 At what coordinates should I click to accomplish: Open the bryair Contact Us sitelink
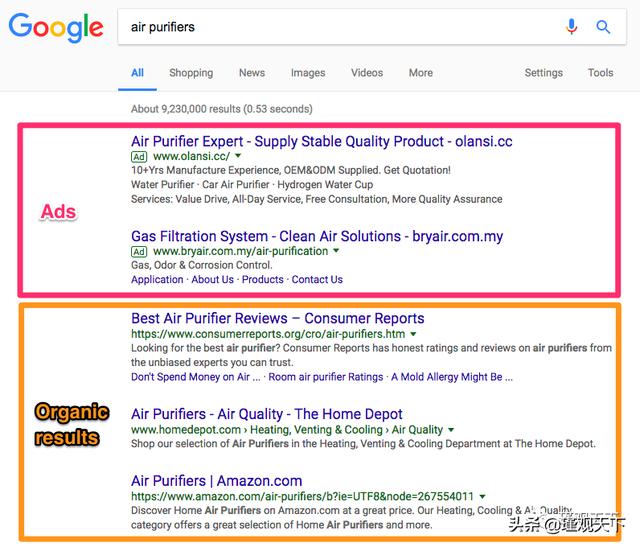(317, 280)
